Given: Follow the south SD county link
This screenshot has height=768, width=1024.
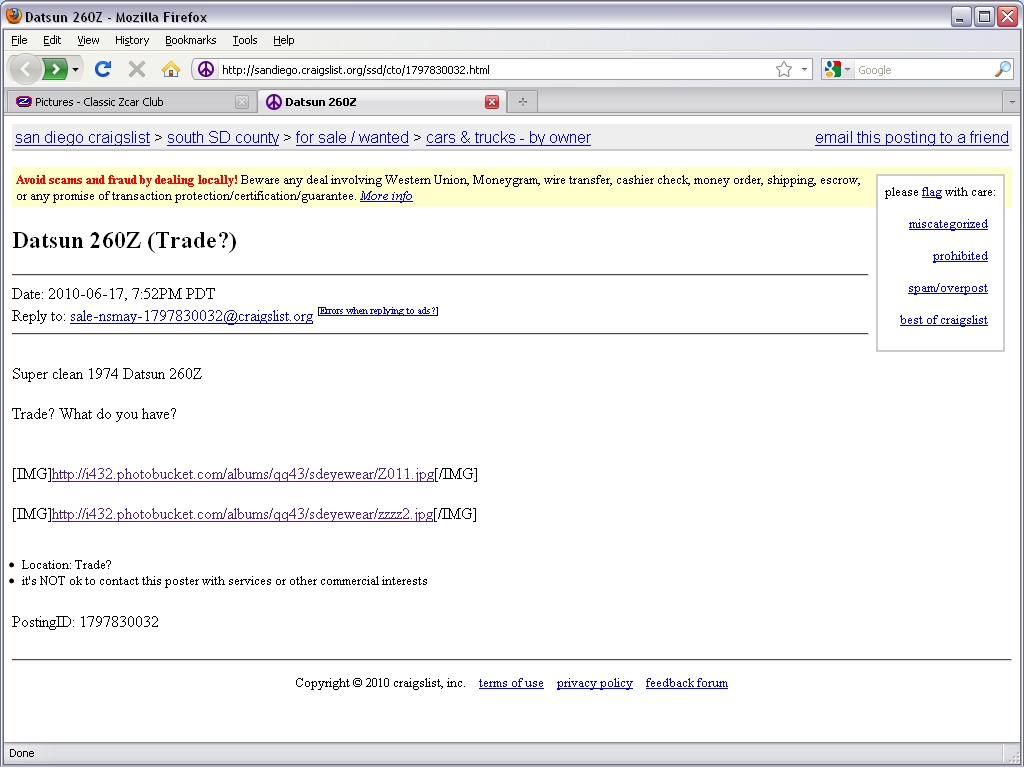Looking at the screenshot, I should point(223,138).
